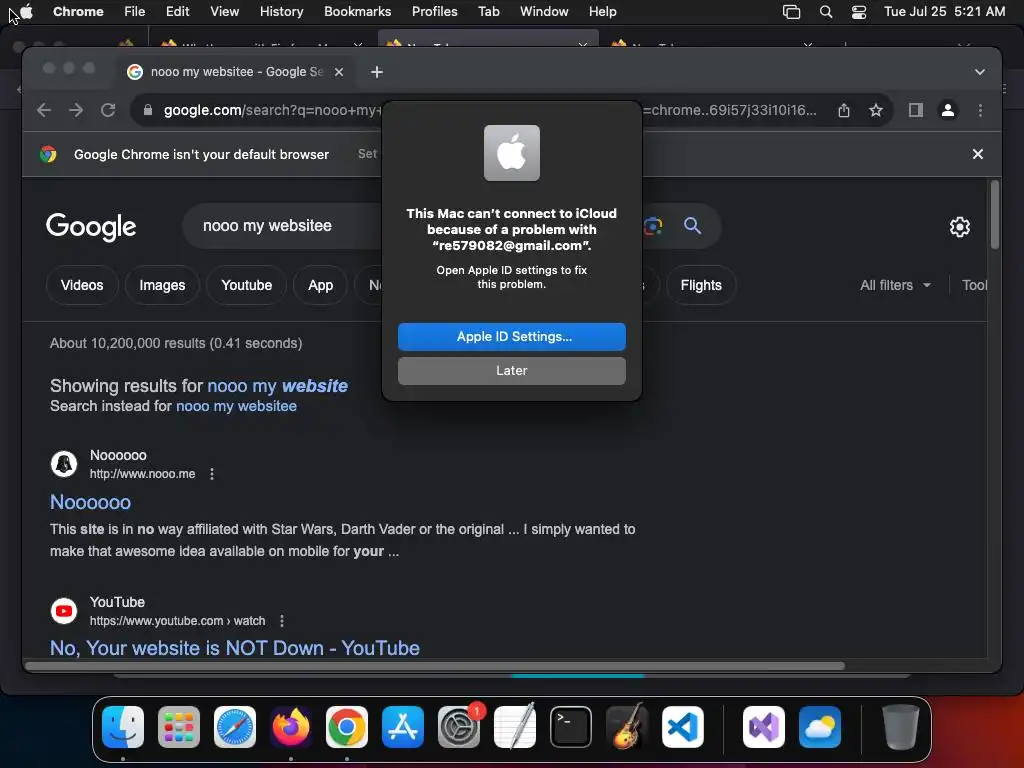The image size is (1024, 768).
Task: Bookmark this page with star icon
Action: pos(876,110)
